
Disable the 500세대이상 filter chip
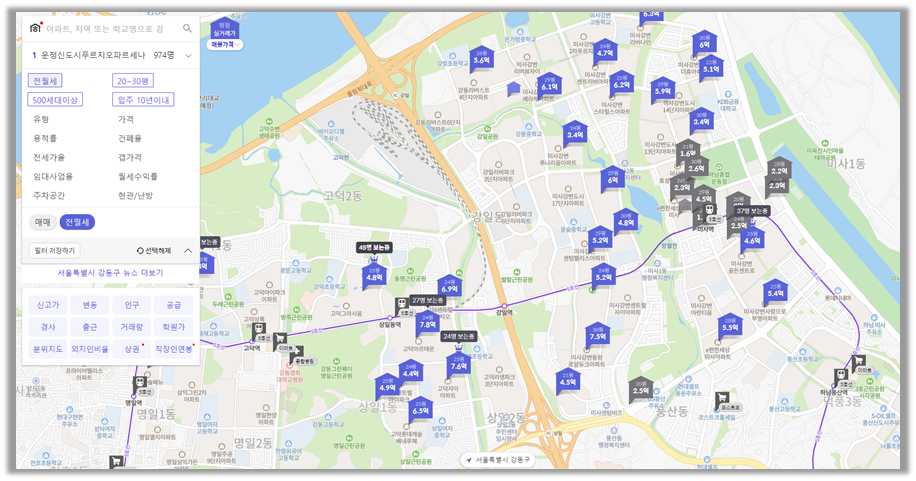click(56, 99)
